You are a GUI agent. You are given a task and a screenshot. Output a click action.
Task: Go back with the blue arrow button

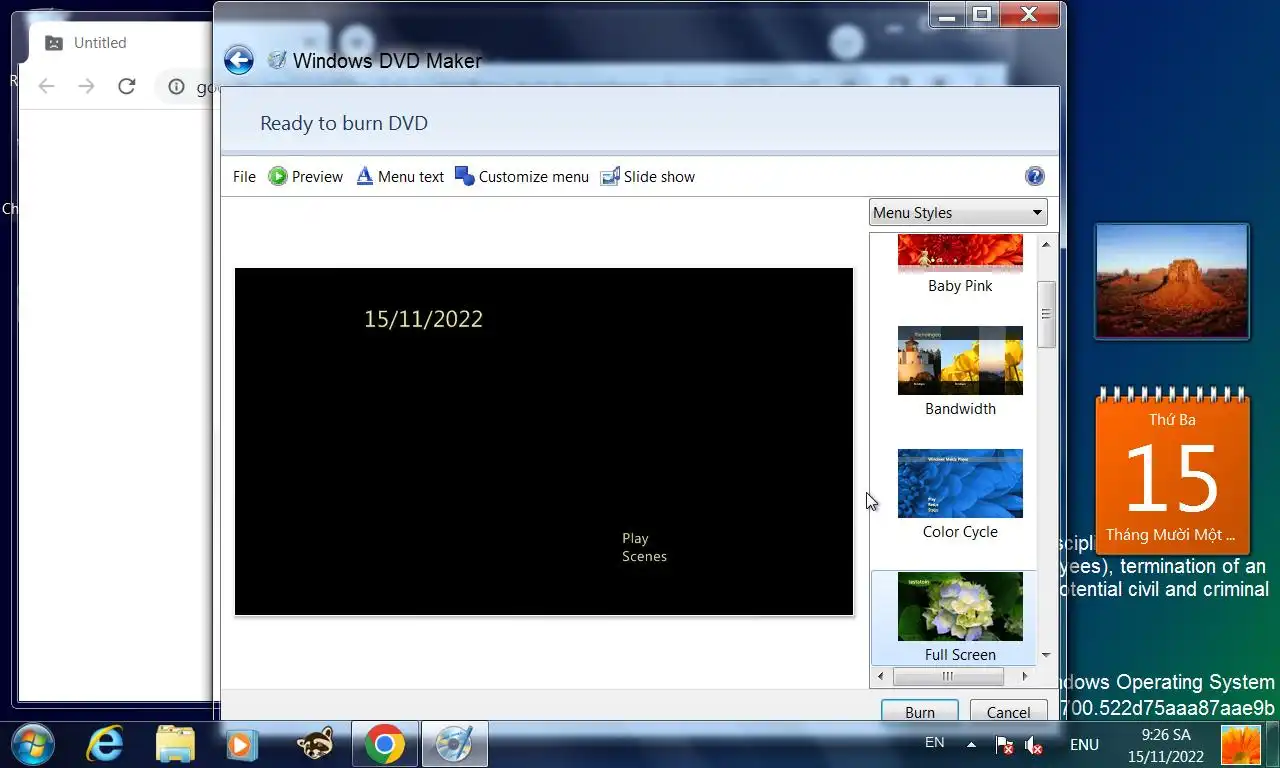tap(238, 61)
